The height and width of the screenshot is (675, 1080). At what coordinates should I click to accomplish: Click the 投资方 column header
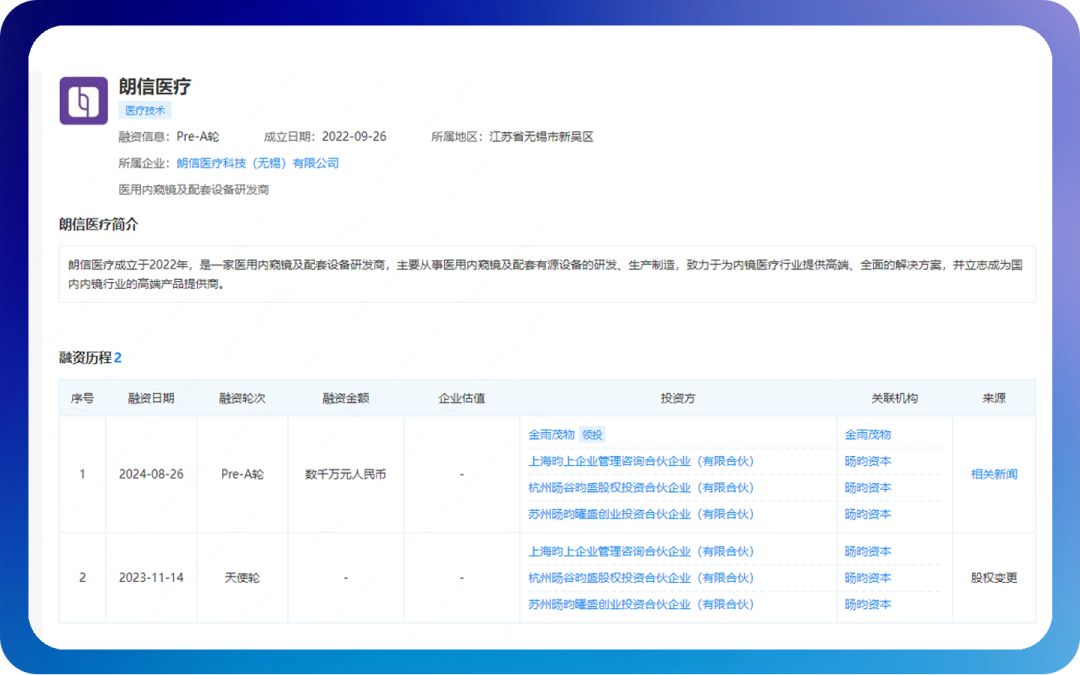pyautogui.click(x=678, y=398)
